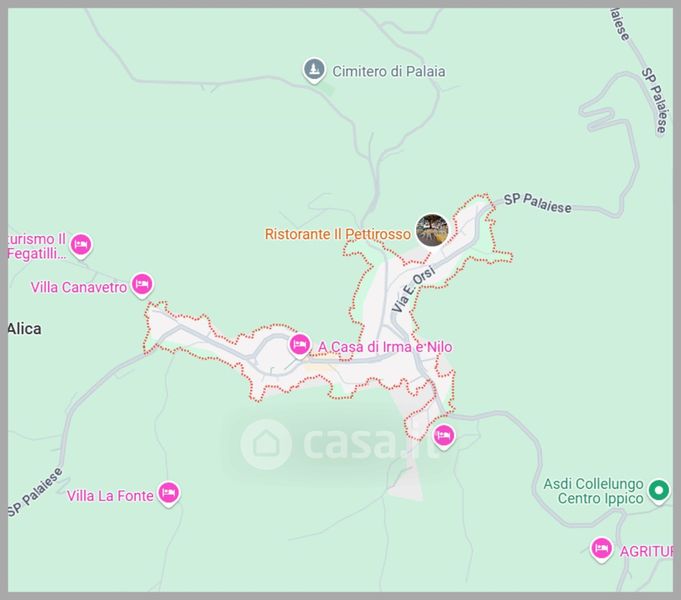Select A Casa di Irma e Nilo pin
The height and width of the screenshot is (600, 681).
[300, 345]
